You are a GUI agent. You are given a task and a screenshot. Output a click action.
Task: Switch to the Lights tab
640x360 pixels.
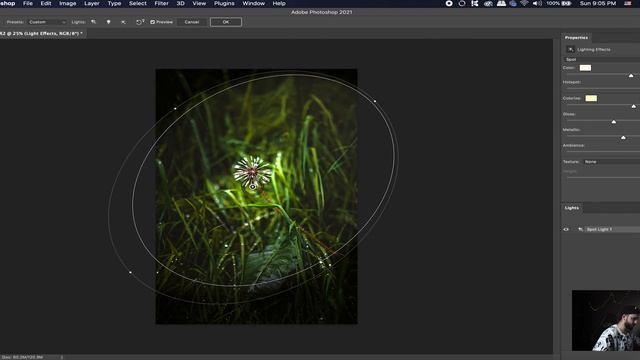coord(572,208)
